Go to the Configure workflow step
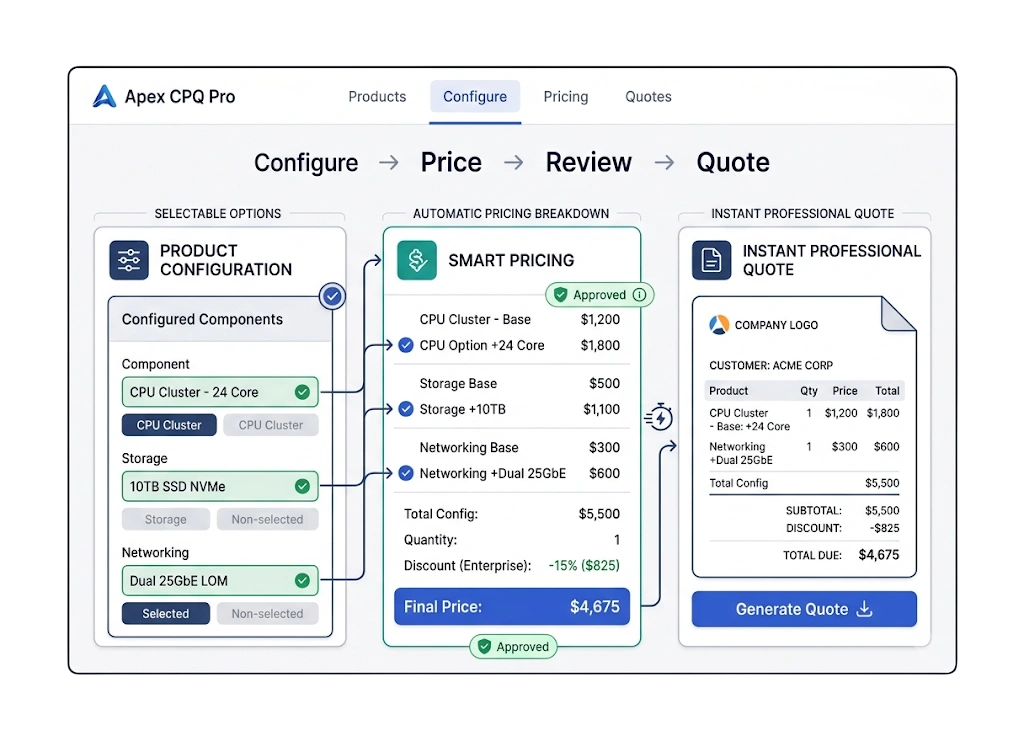This screenshot has height=741, width=1024. [306, 163]
